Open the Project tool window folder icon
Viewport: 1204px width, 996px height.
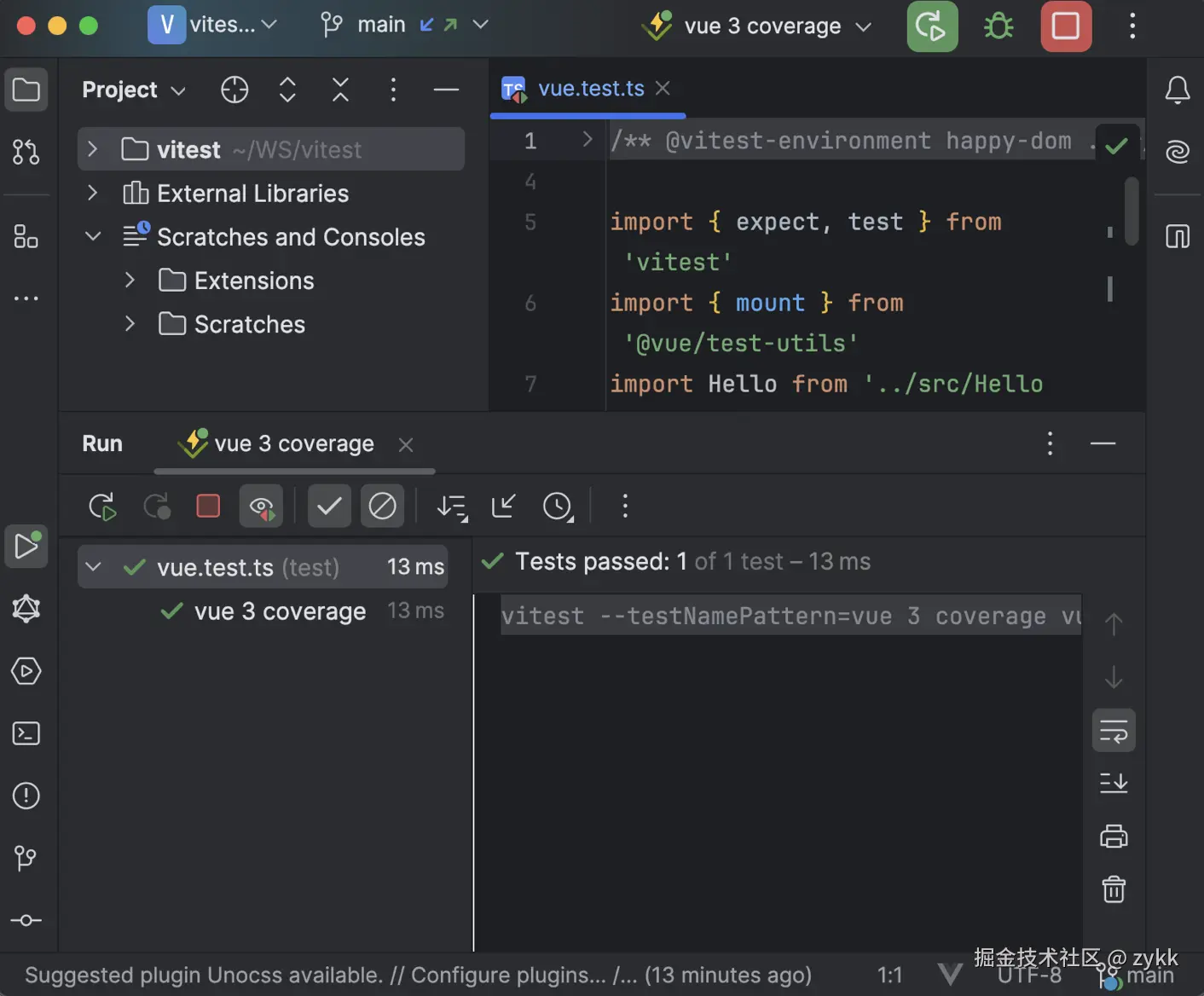(26, 90)
